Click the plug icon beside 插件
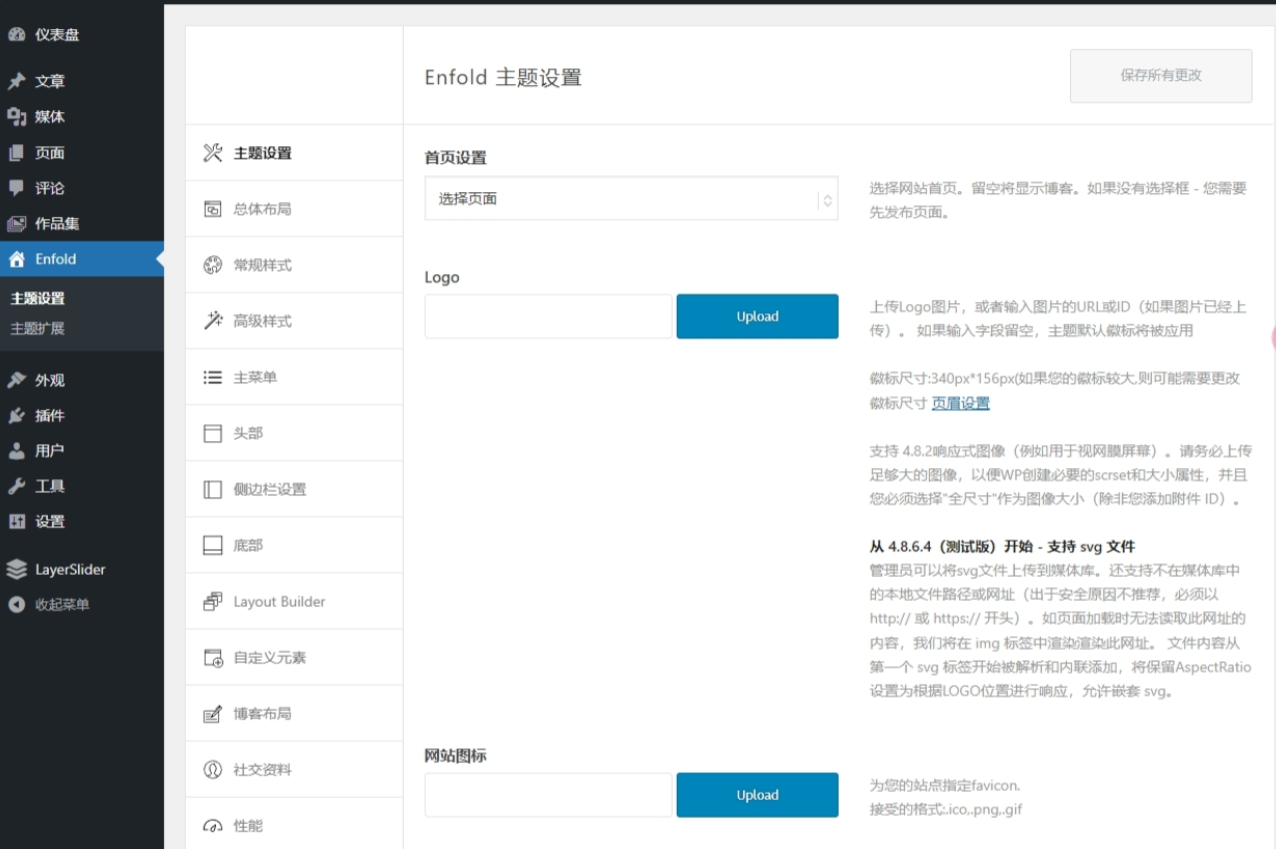 click(16, 416)
